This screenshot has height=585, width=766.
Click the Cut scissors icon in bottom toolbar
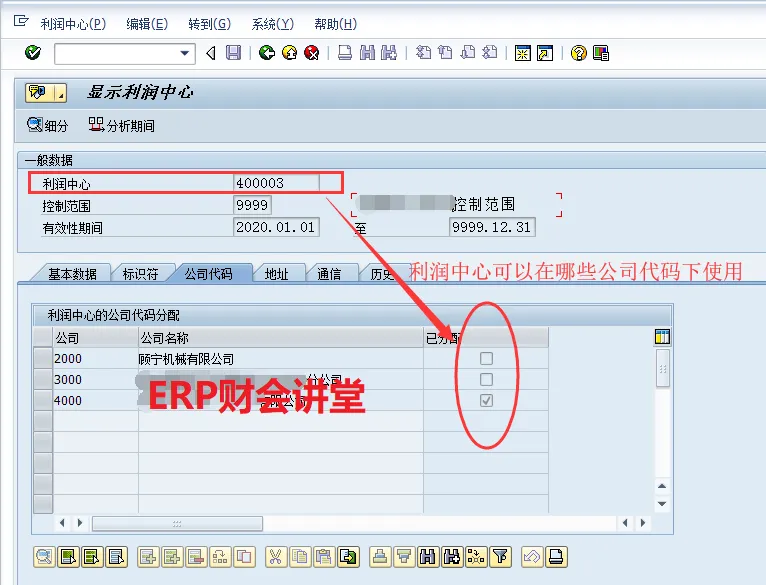[276, 557]
